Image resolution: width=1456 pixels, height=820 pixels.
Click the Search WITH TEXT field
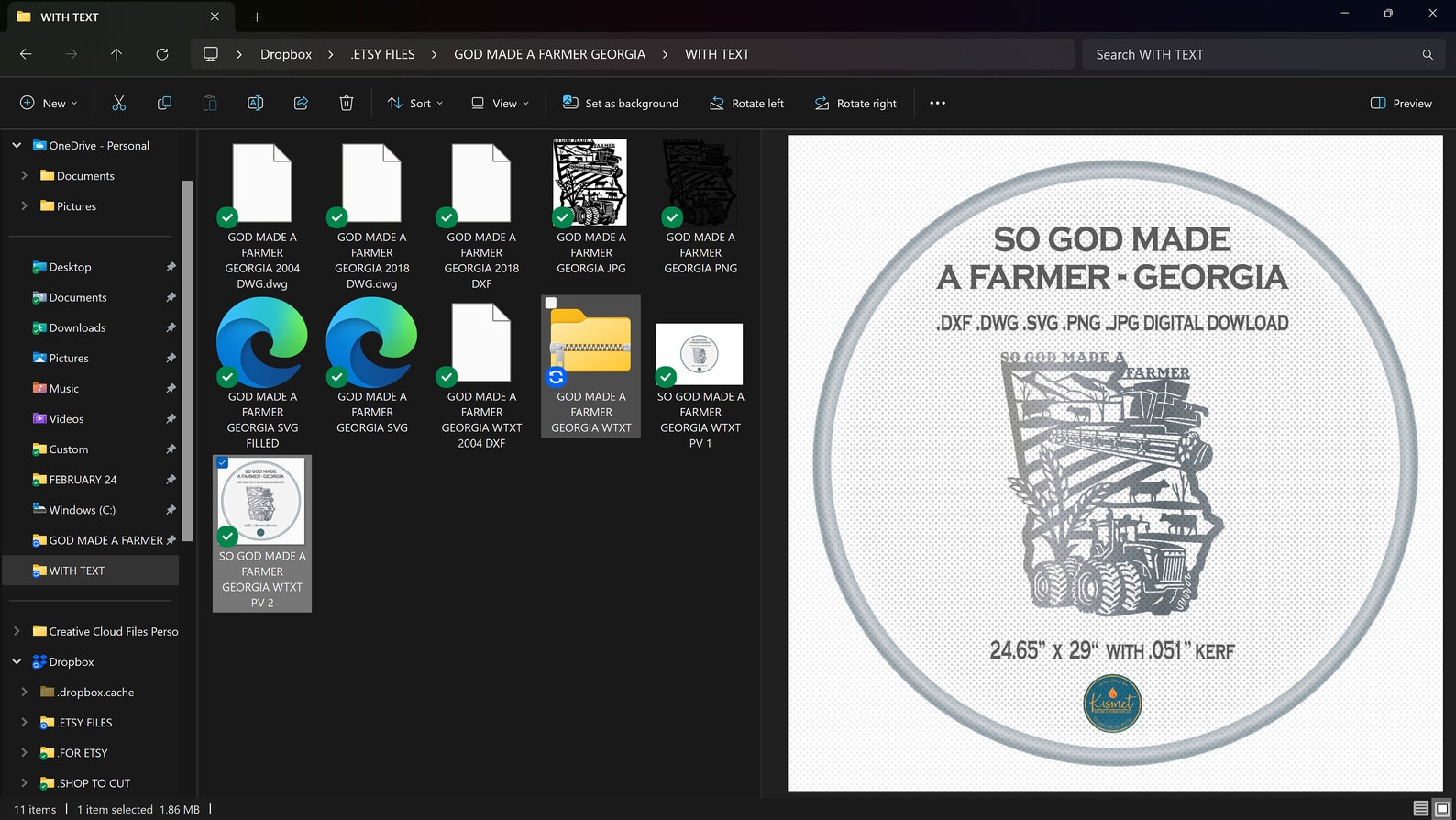(1252, 54)
